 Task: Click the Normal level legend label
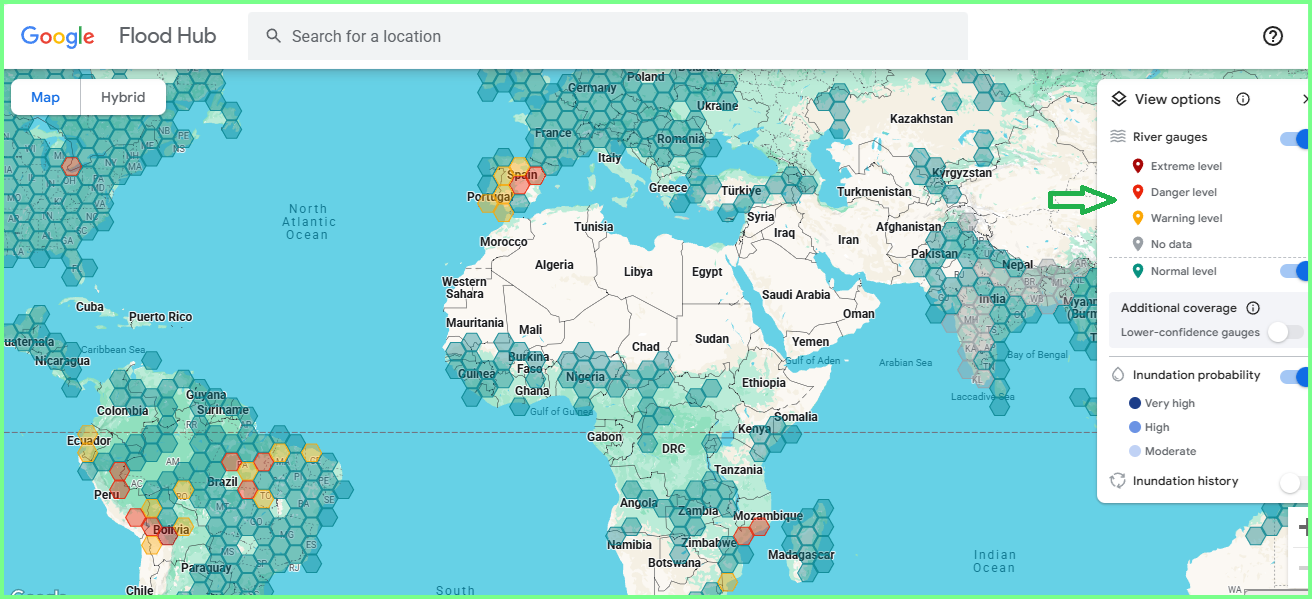(x=1184, y=271)
